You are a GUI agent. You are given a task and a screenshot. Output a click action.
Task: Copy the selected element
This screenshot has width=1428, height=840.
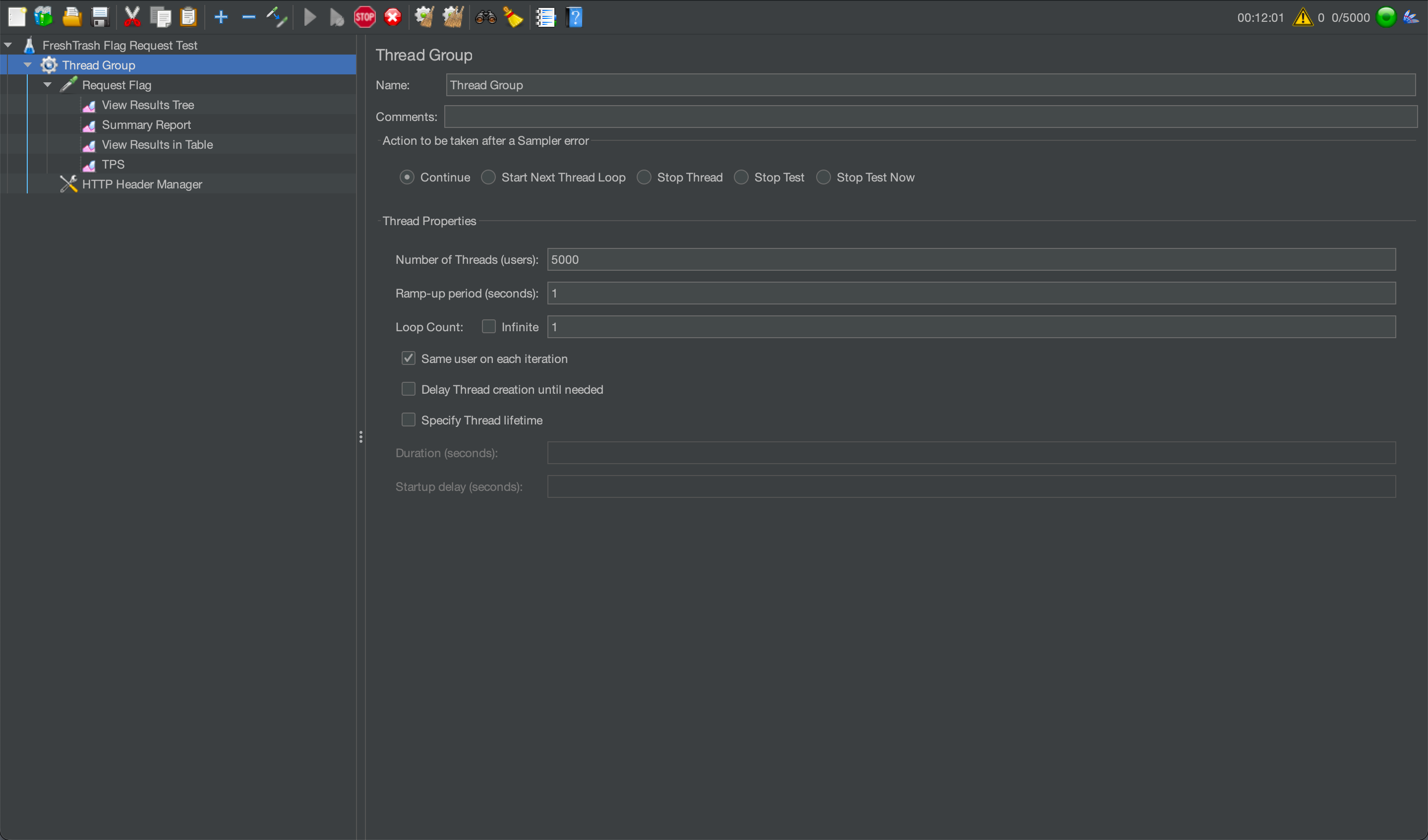tap(160, 17)
